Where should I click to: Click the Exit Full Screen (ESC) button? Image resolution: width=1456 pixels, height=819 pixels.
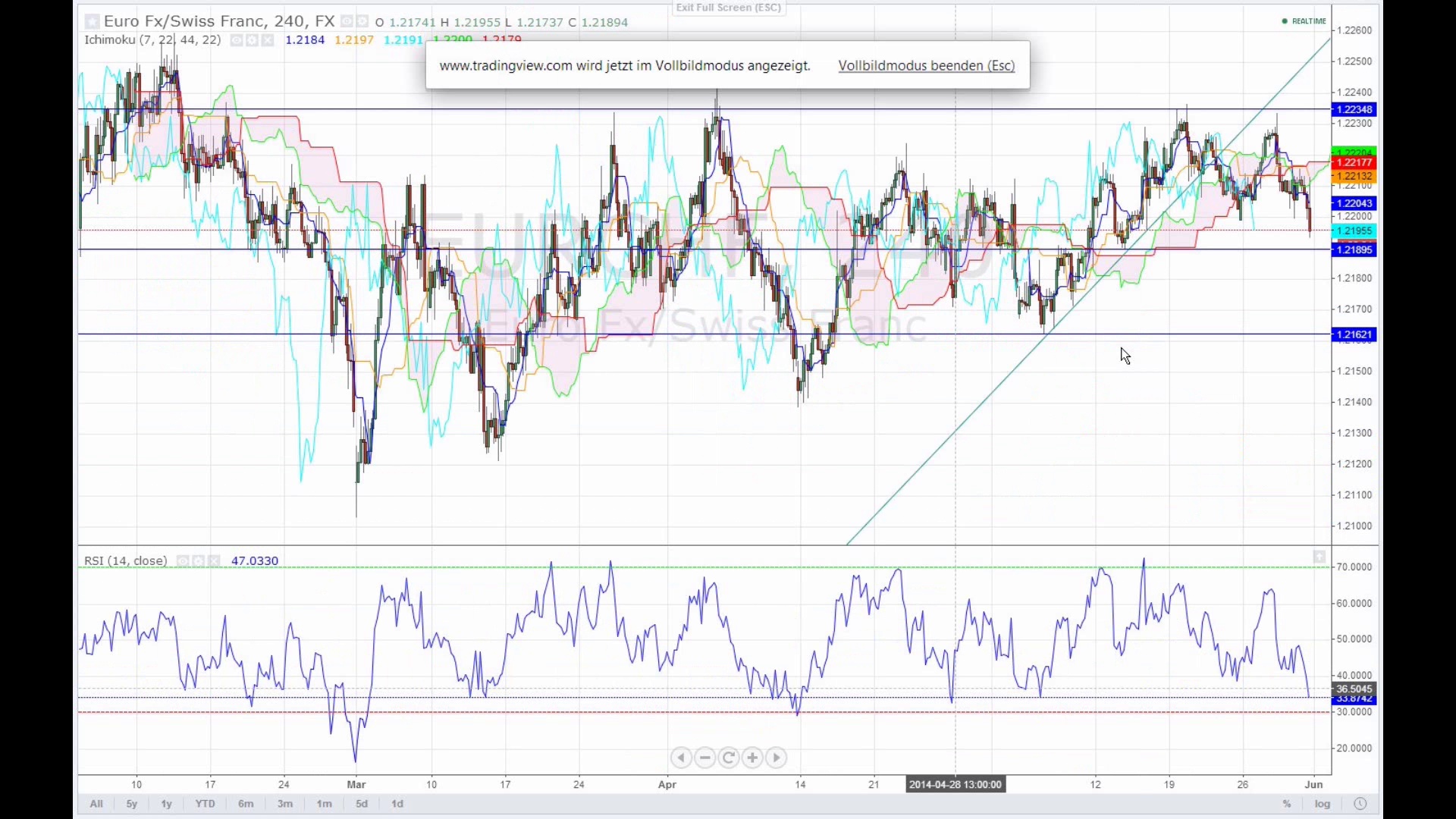pos(728,8)
